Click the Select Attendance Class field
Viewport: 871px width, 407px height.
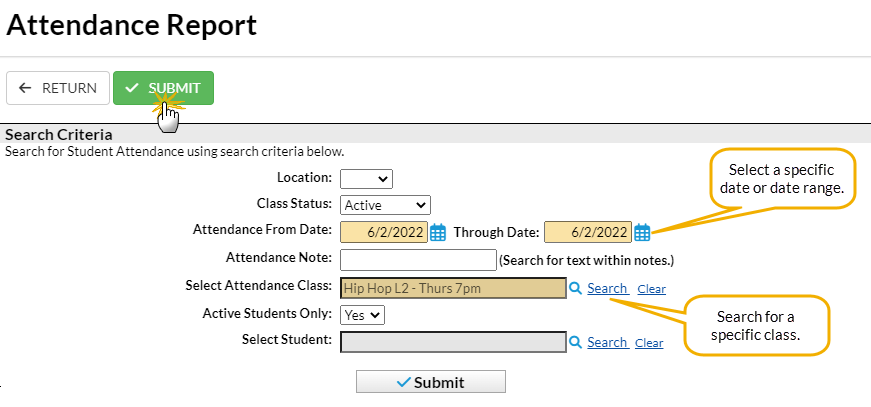click(x=453, y=288)
